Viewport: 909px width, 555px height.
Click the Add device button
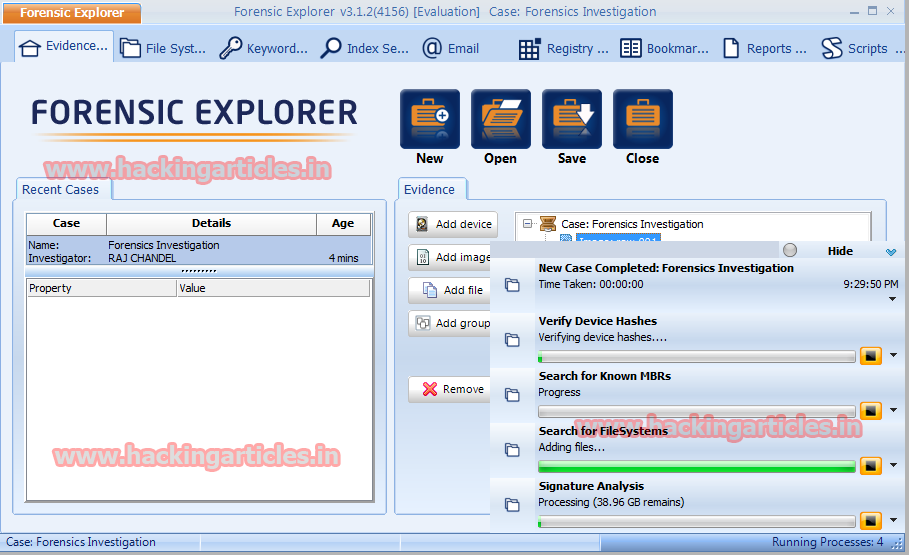(x=453, y=224)
